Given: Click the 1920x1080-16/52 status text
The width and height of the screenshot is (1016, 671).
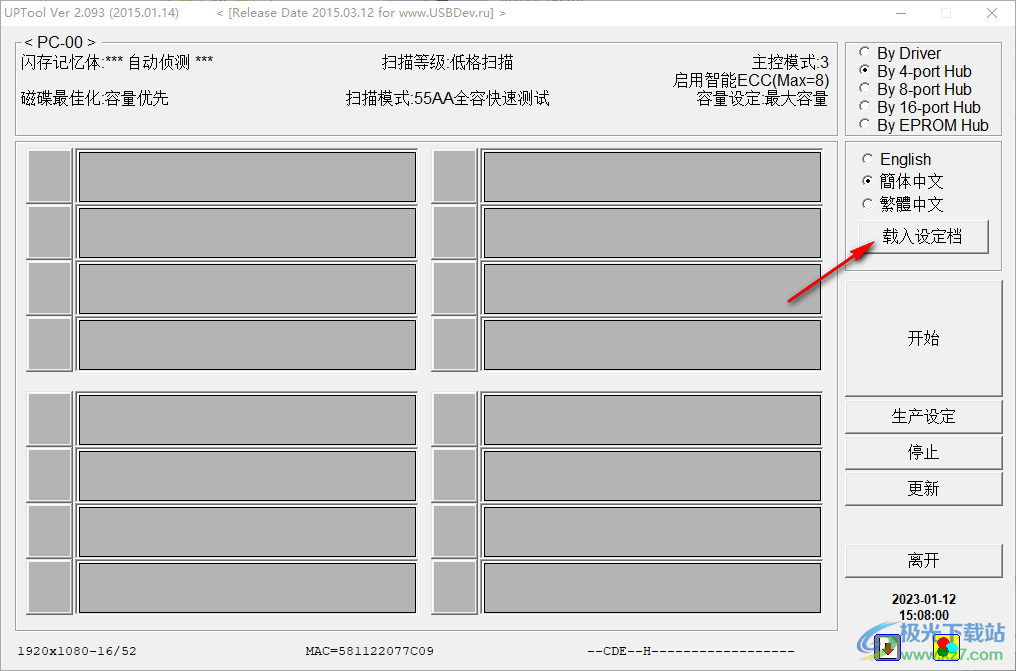Looking at the screenshot, I should pyautogui.click(x=77, y=651).
